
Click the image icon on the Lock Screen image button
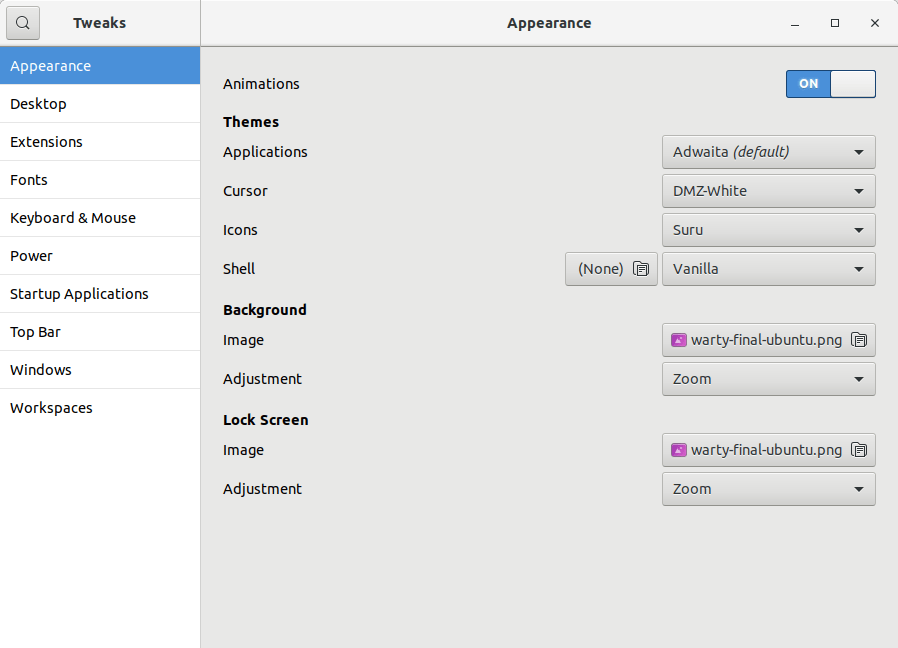click(x=679, y=450)
